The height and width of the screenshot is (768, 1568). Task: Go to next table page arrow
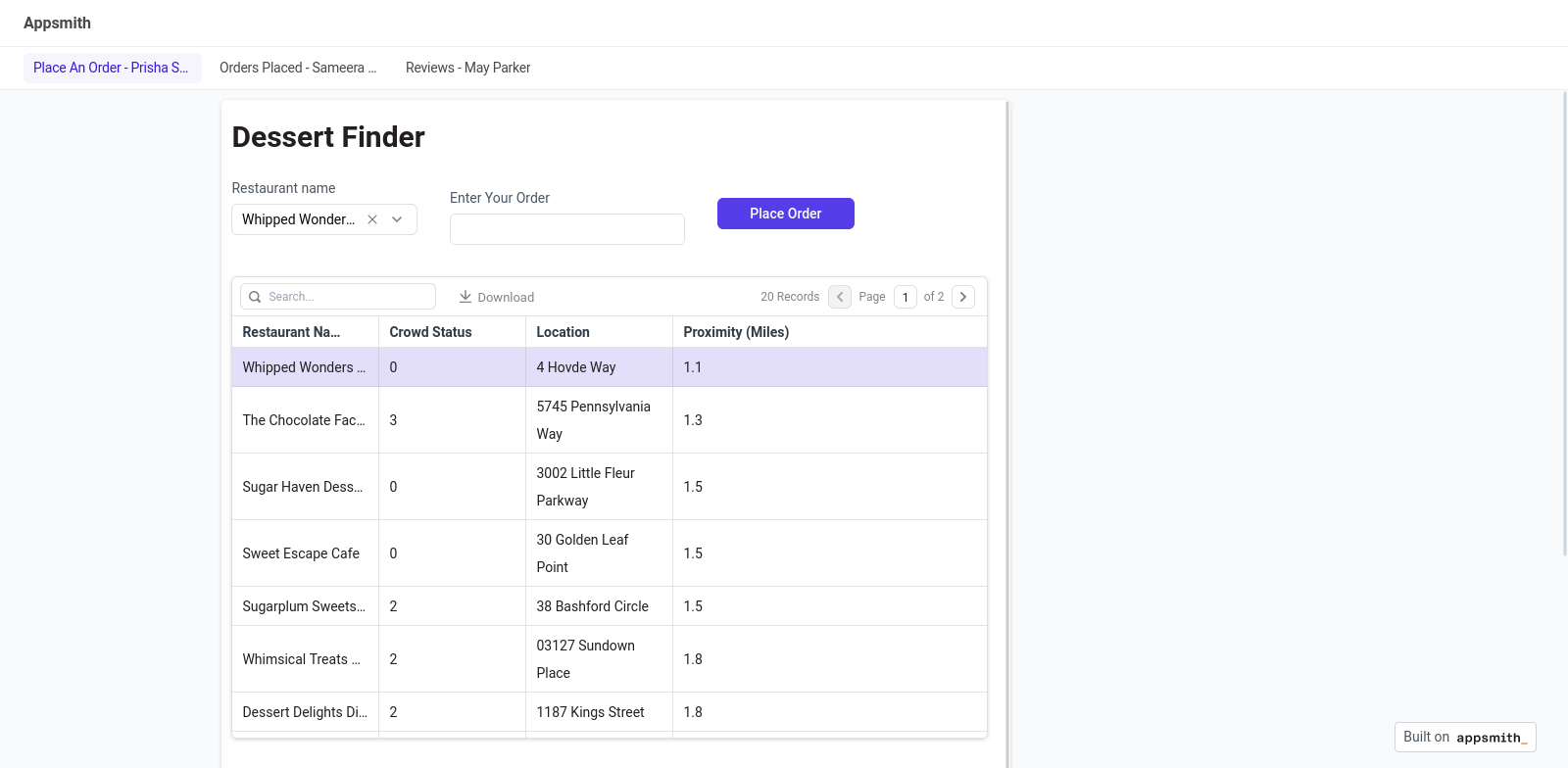coord(962,297)
